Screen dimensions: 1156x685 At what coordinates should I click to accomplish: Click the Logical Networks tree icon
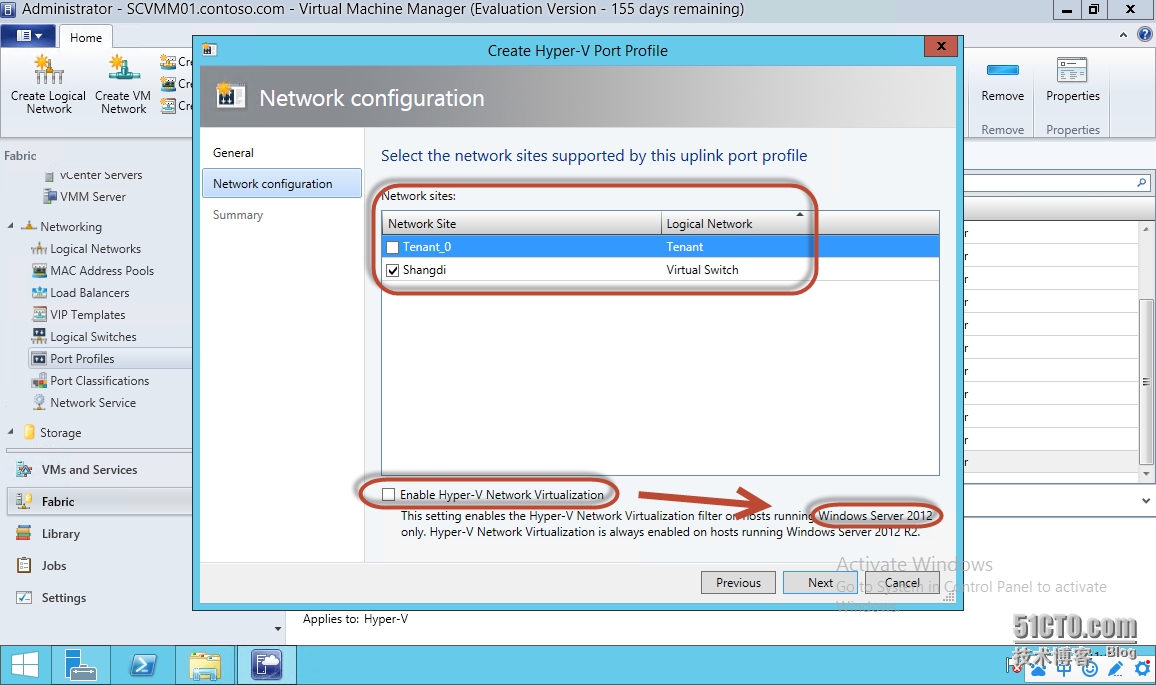click(x=38, y=248)
